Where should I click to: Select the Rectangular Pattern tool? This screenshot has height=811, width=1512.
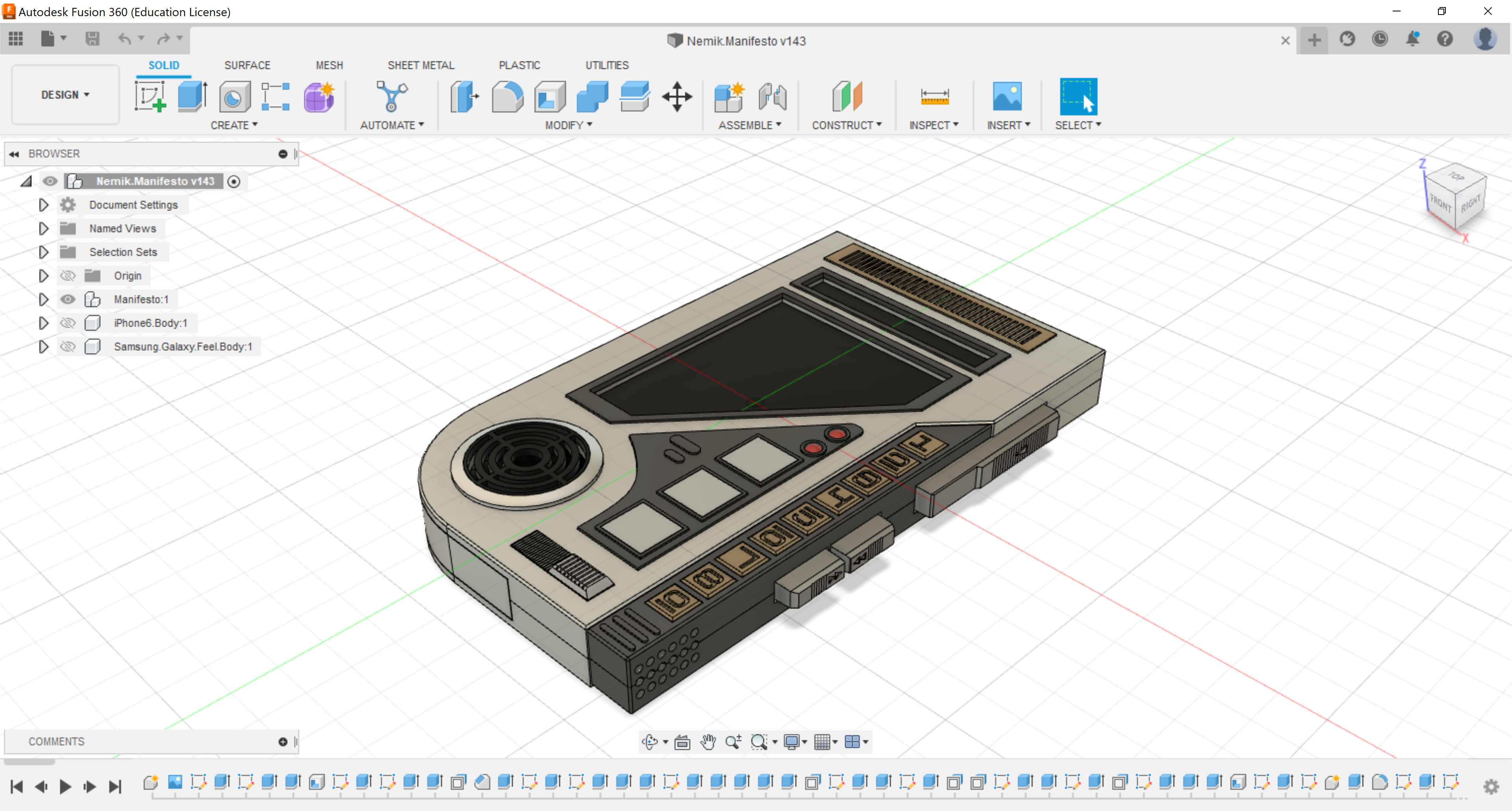tap(276, 97)
